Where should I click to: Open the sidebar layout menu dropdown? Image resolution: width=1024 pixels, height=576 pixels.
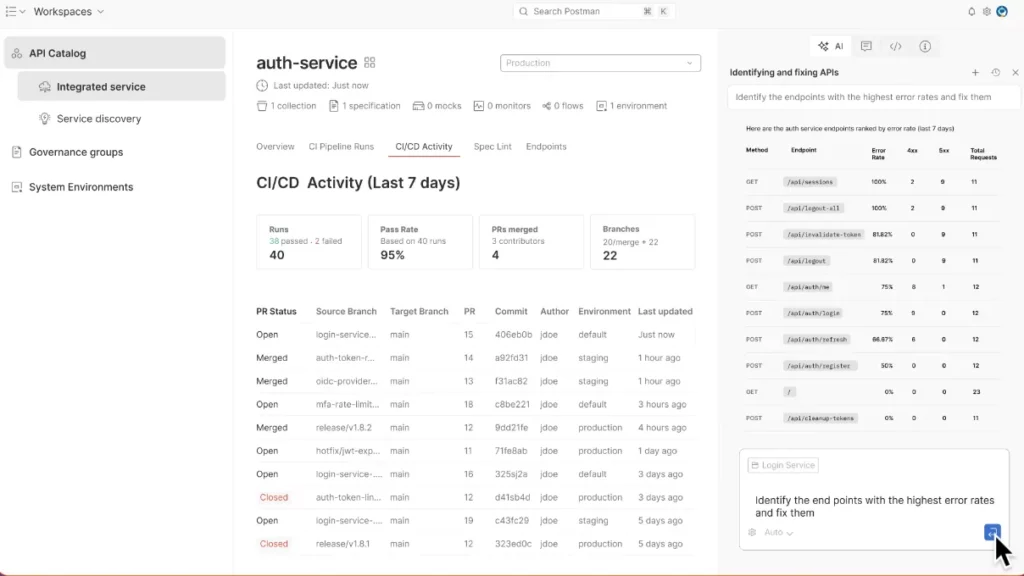(15, 11)
